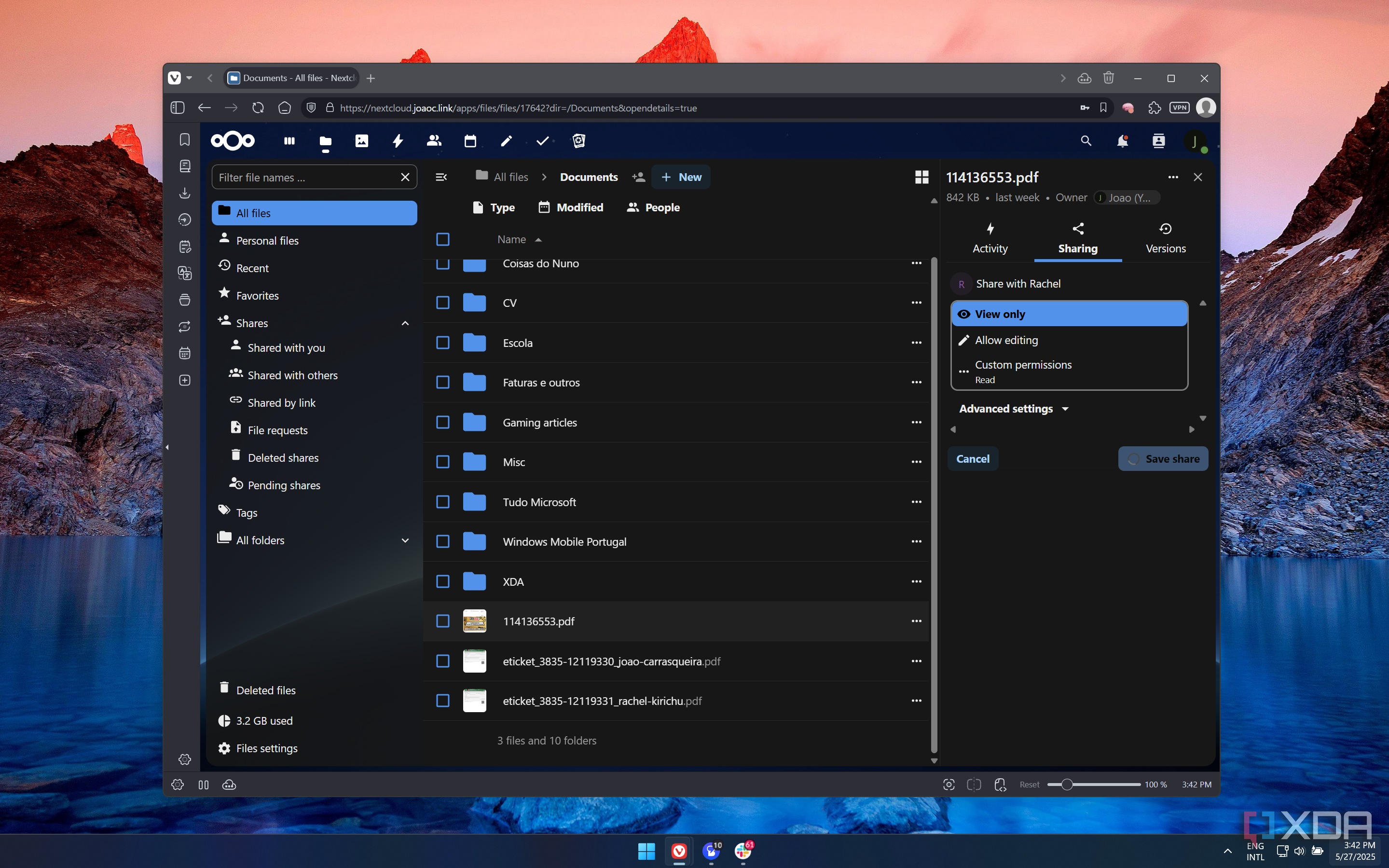Cancel the share settings

click(x=973, y=459)
